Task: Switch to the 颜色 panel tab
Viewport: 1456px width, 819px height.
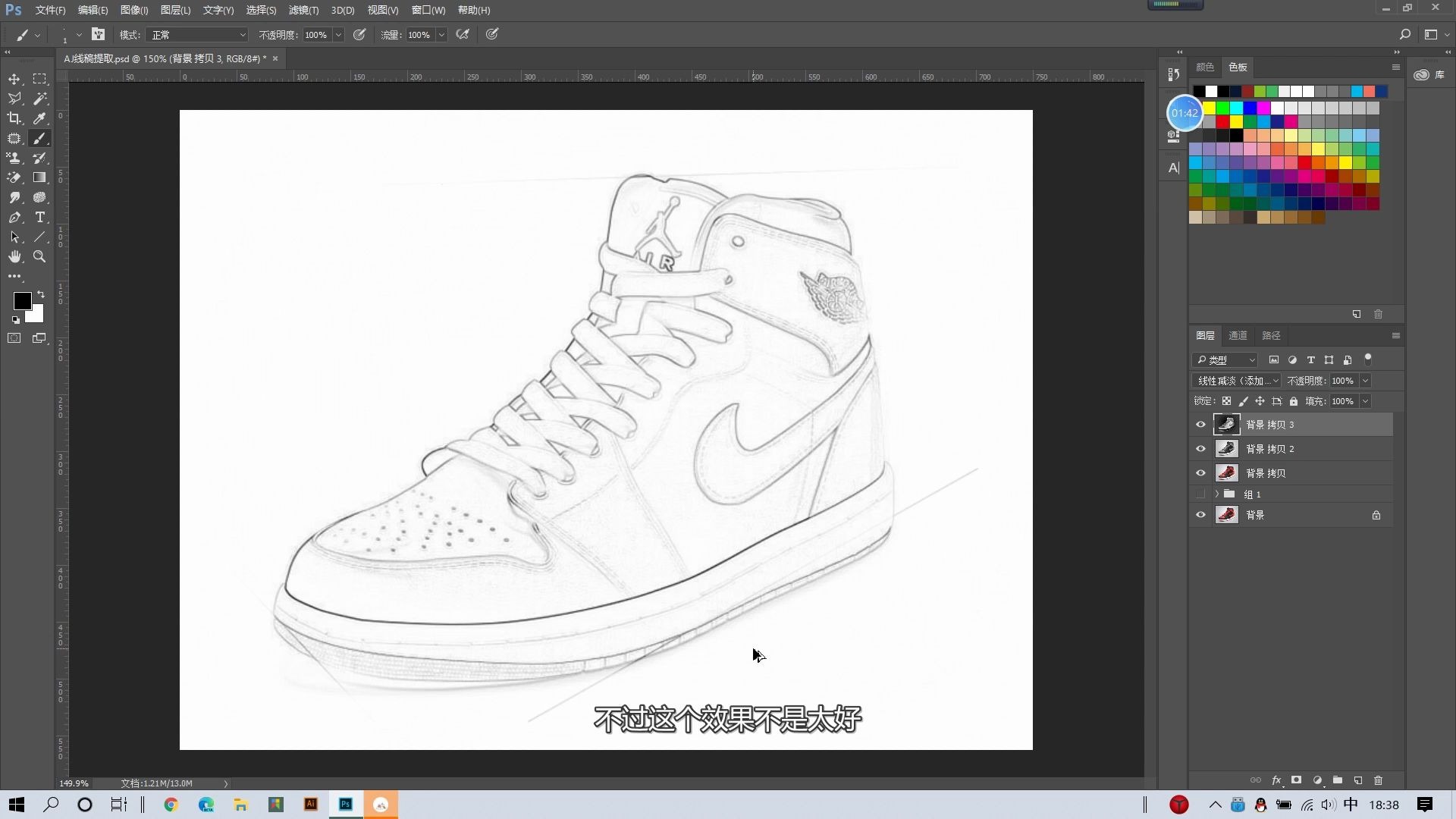Action: point(1205,67)
